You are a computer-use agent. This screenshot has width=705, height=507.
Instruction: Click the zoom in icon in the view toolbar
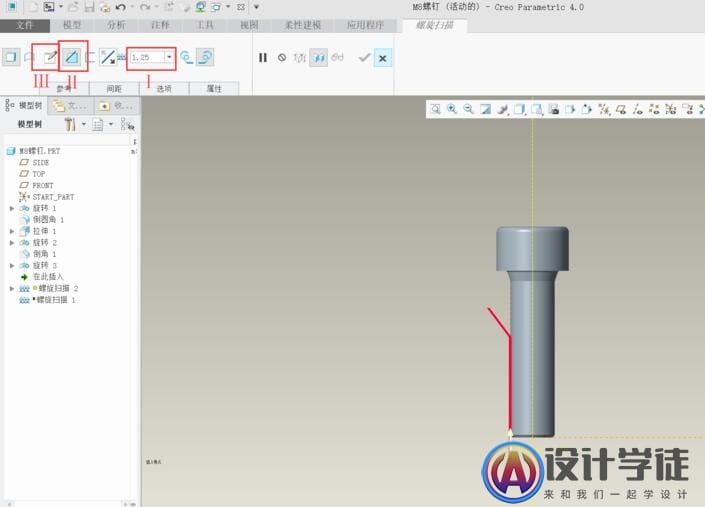point(452,109)
